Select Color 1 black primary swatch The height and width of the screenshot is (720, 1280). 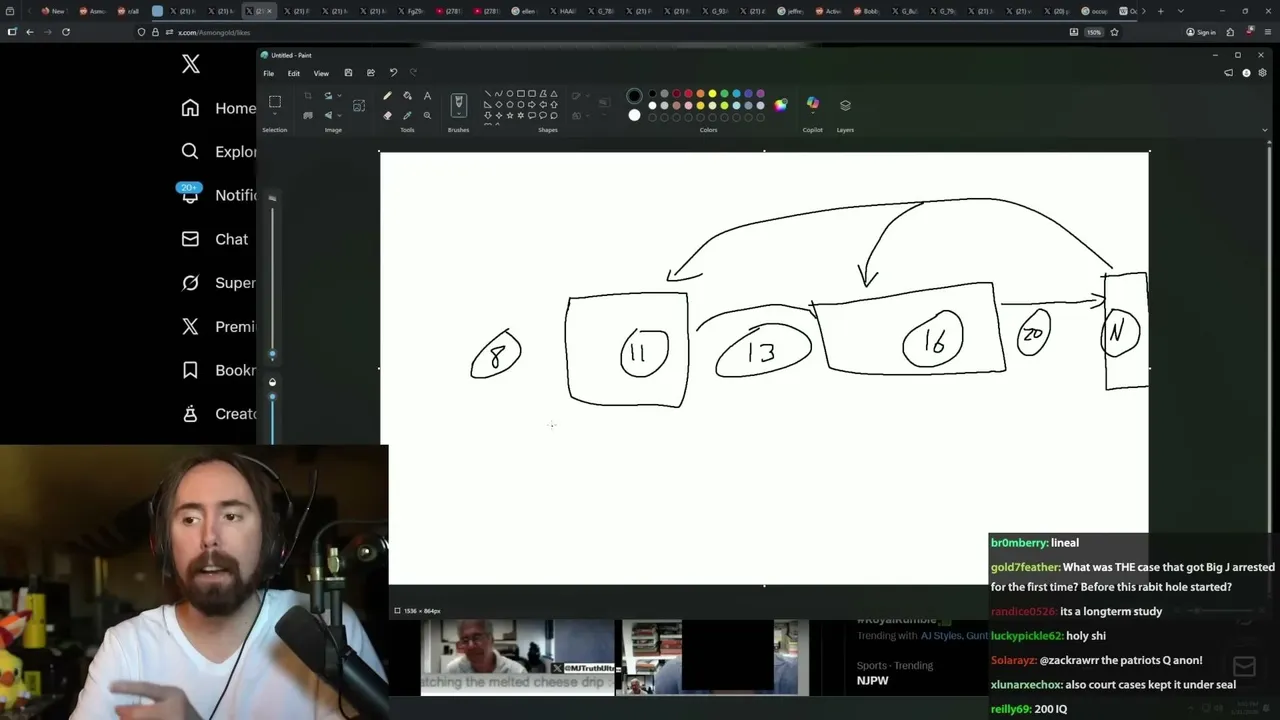[x=634, y=96]
